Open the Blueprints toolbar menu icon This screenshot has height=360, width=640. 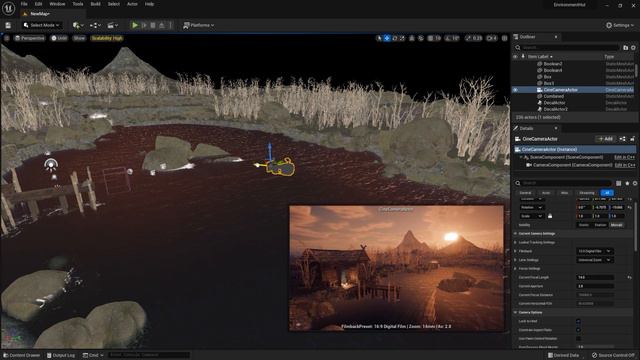[x=95, y=25]
